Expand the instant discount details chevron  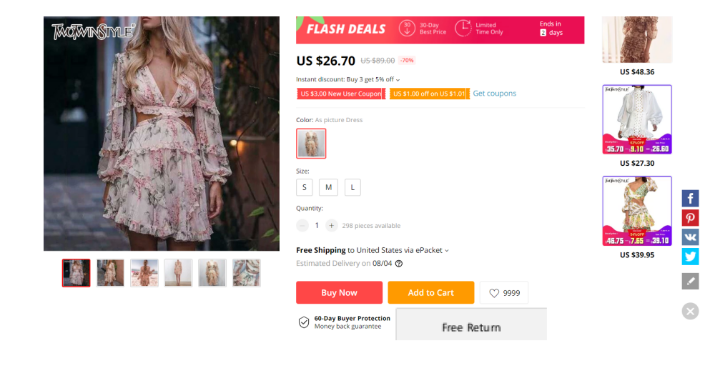[x=398, y=80]
